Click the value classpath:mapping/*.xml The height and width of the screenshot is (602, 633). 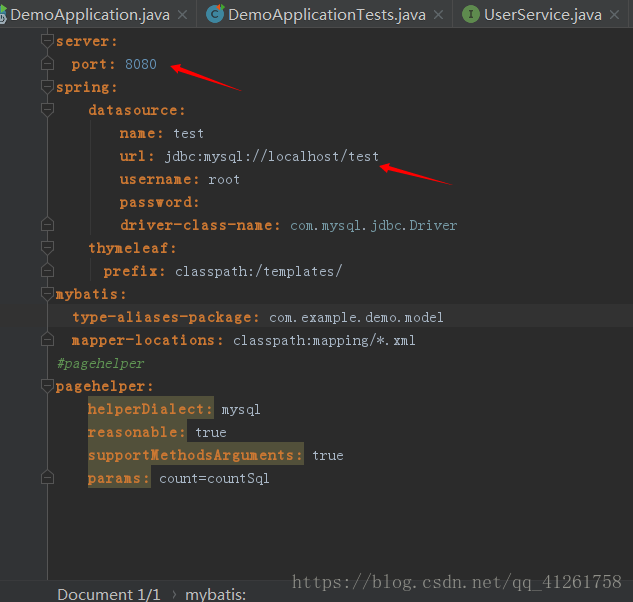[324, 340]
